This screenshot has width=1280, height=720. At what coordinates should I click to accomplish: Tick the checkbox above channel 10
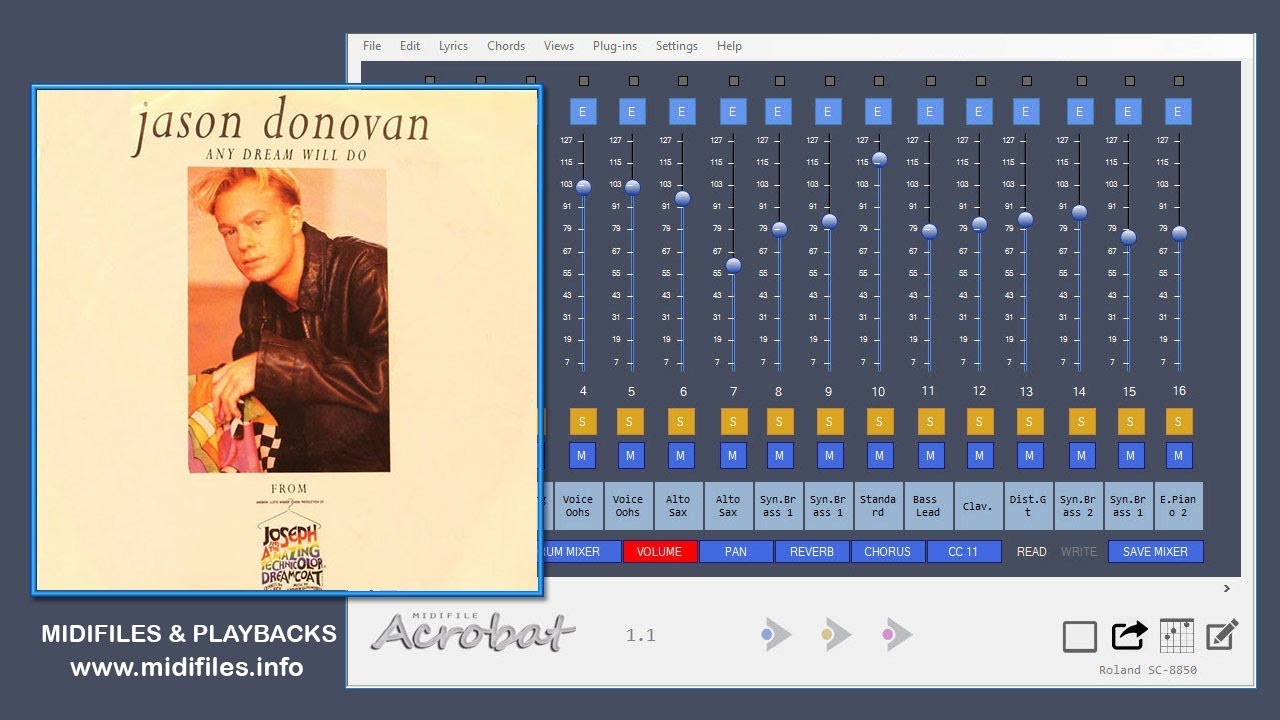tap(880, 81)
